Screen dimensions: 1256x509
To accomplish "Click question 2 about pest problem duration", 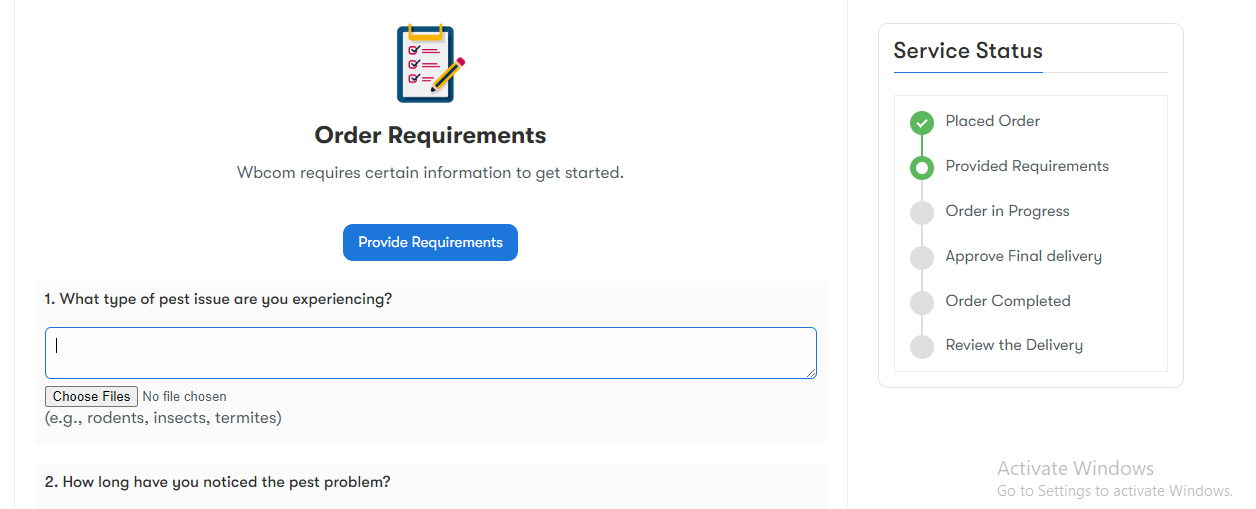I will [217, 482].
